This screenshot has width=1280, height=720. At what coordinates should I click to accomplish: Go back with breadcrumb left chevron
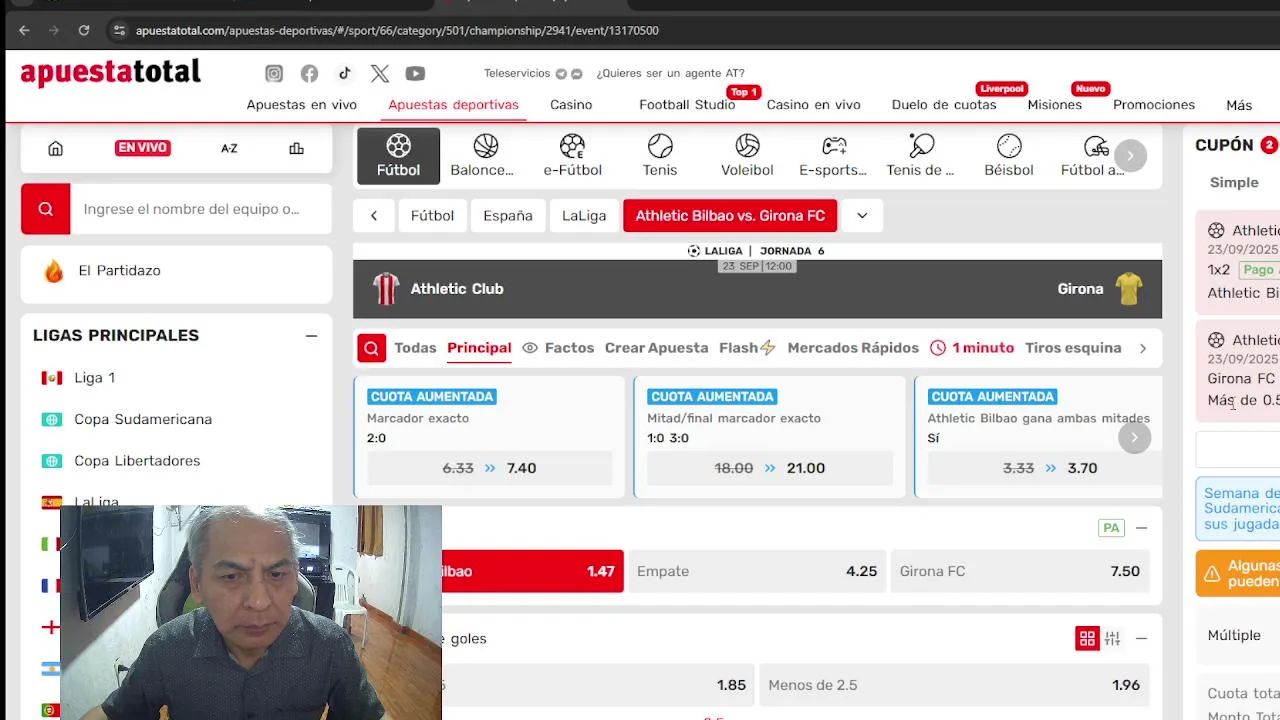(374, 215)
